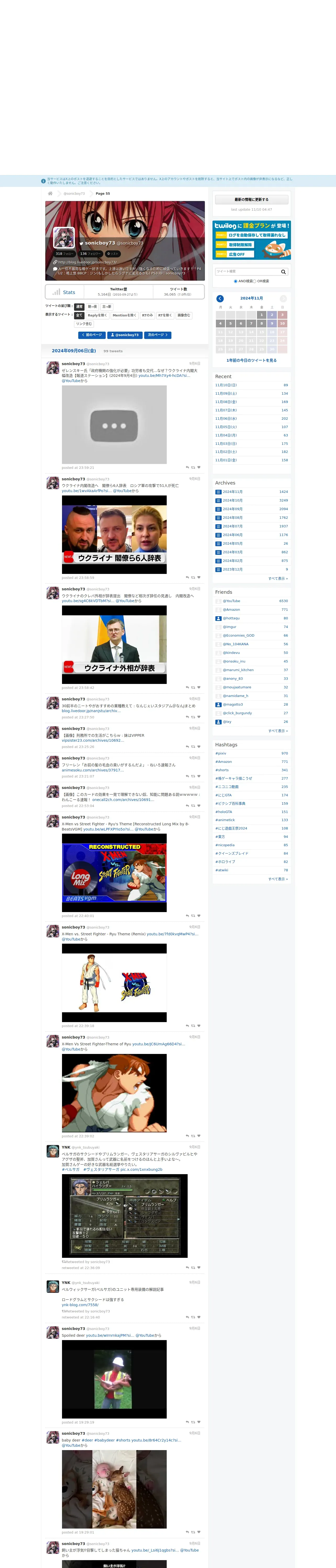Select 全て tweet filter tab

coord(79,315)
